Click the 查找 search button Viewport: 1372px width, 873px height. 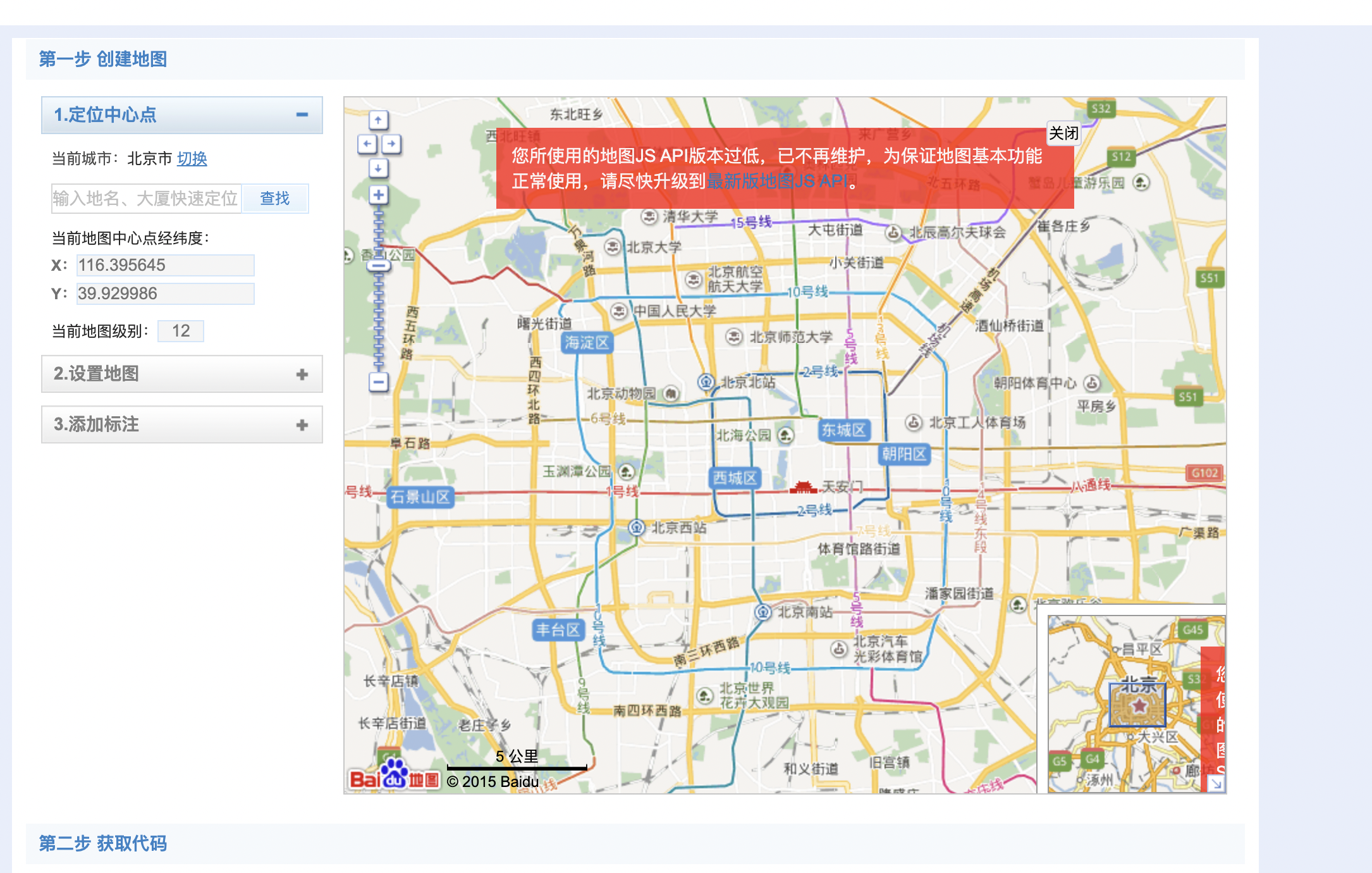click(275, 199)
